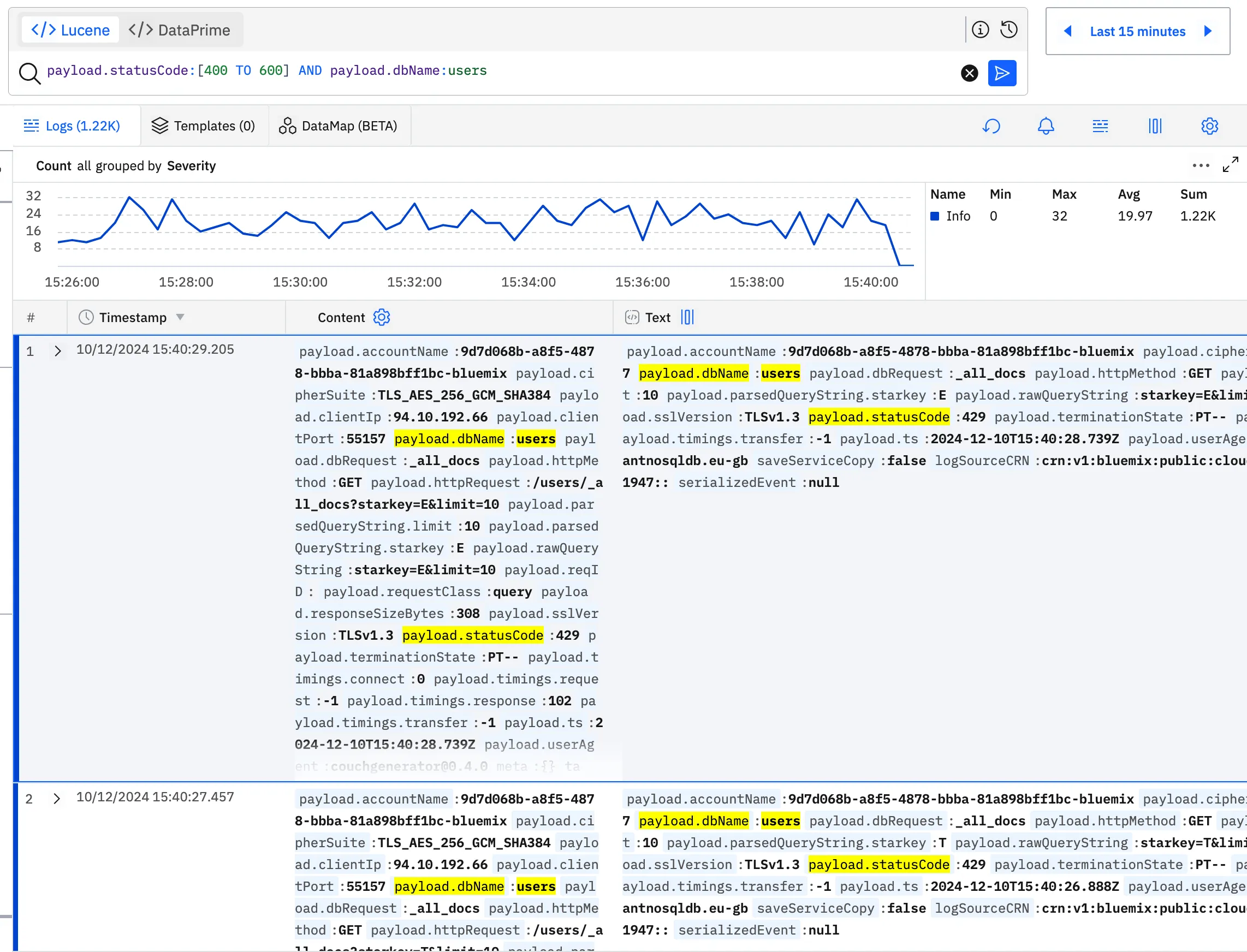Toggle the Info severity legend entry
Viewport: 1247px width, 952px height.
[x=951, y=216]
